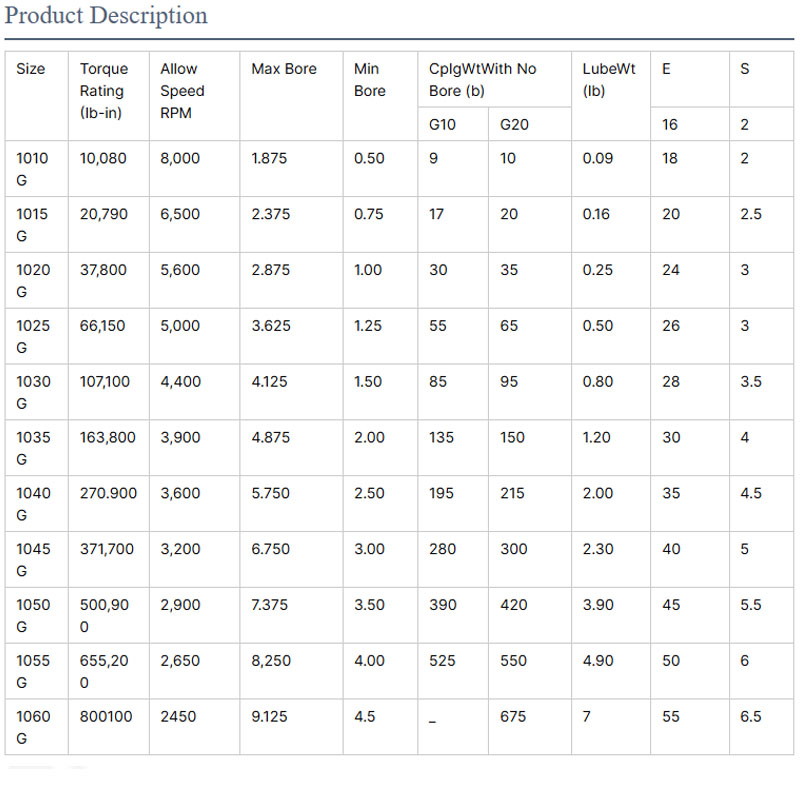Screen dimensions: 800x800
Task: Click the 800100 torque value
Action: [106, 717]
